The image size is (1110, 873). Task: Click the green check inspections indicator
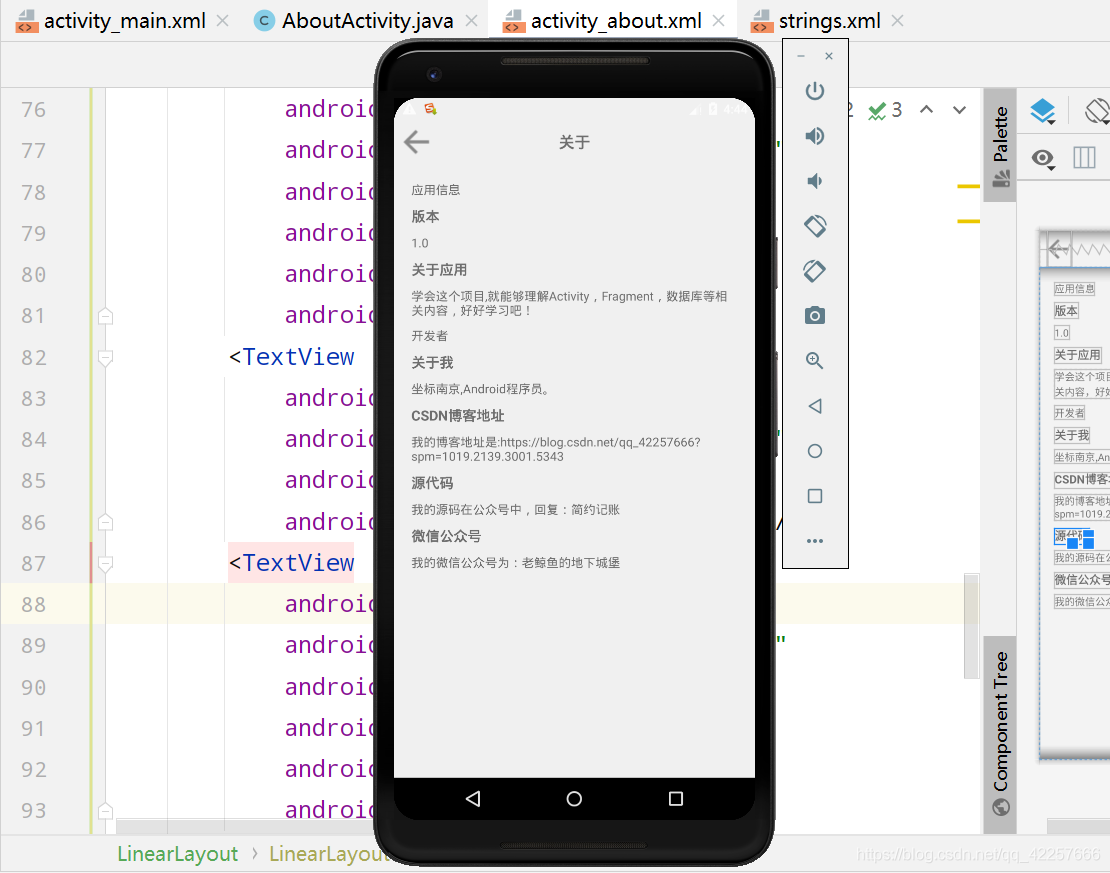click(885, 110)
